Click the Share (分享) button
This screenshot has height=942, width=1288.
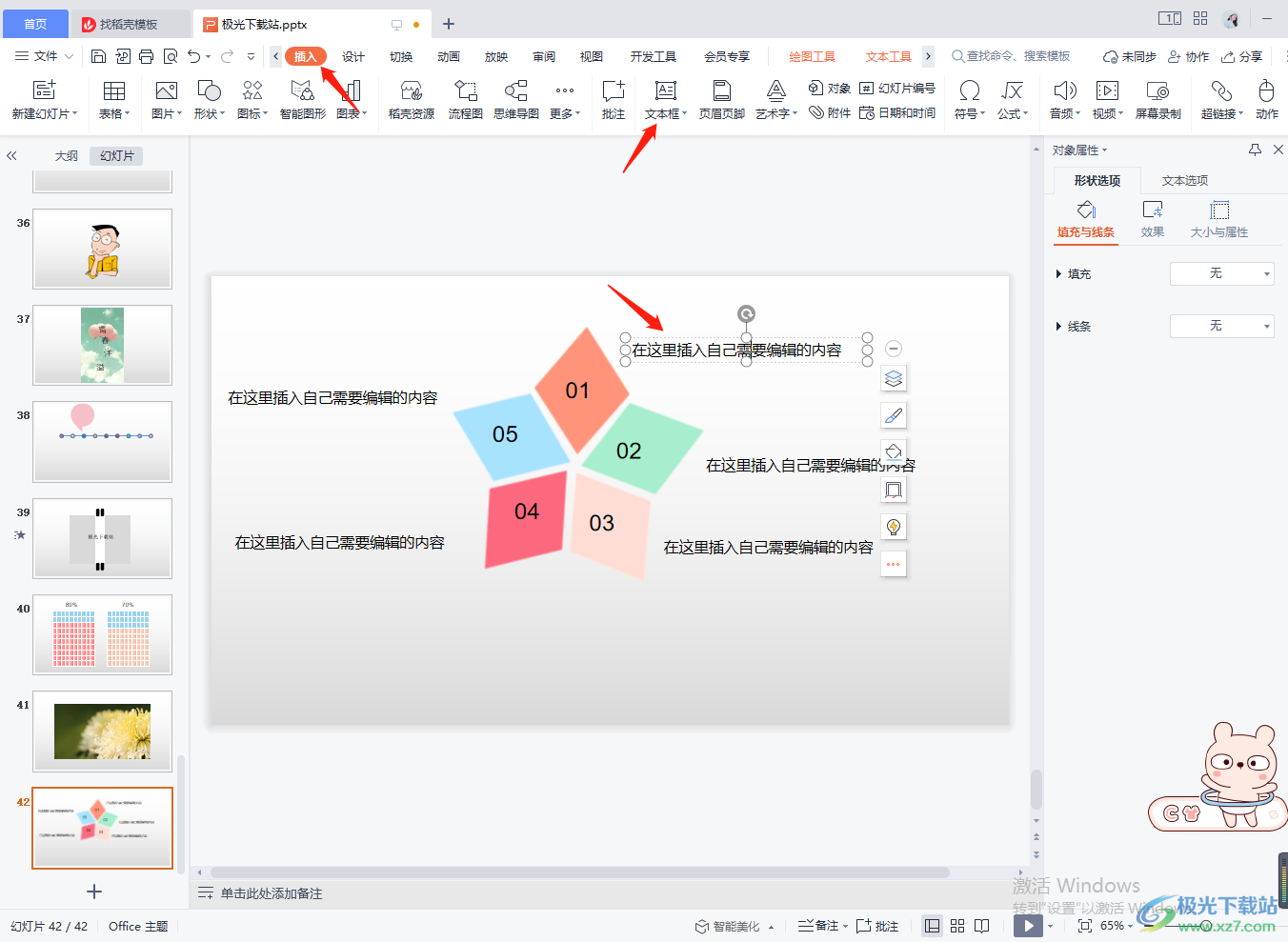click(1242, 56)
